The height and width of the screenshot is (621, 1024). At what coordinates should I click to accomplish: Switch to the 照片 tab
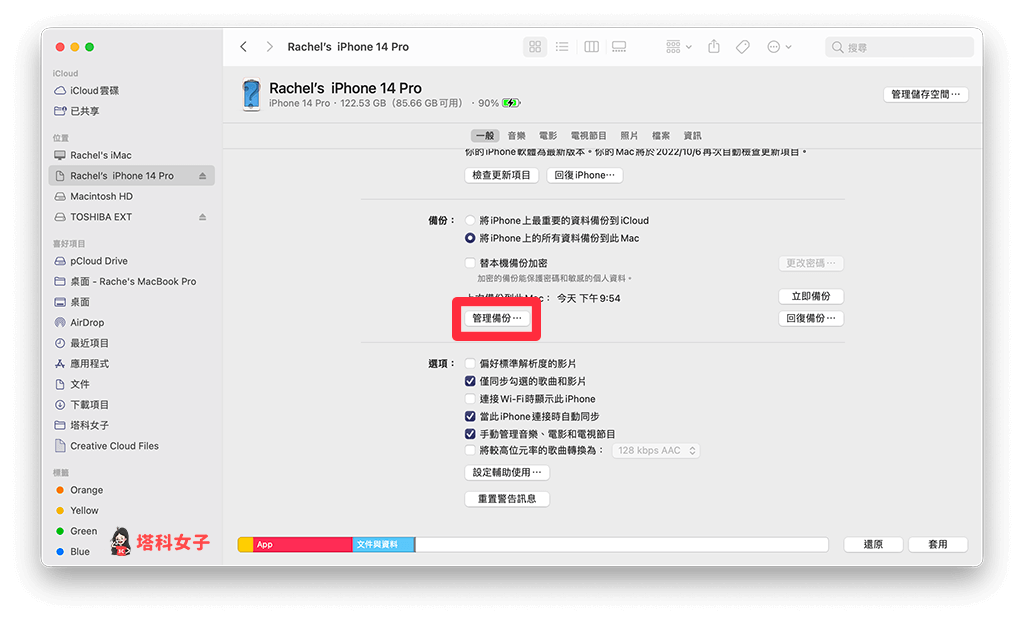tap(629, 136)
